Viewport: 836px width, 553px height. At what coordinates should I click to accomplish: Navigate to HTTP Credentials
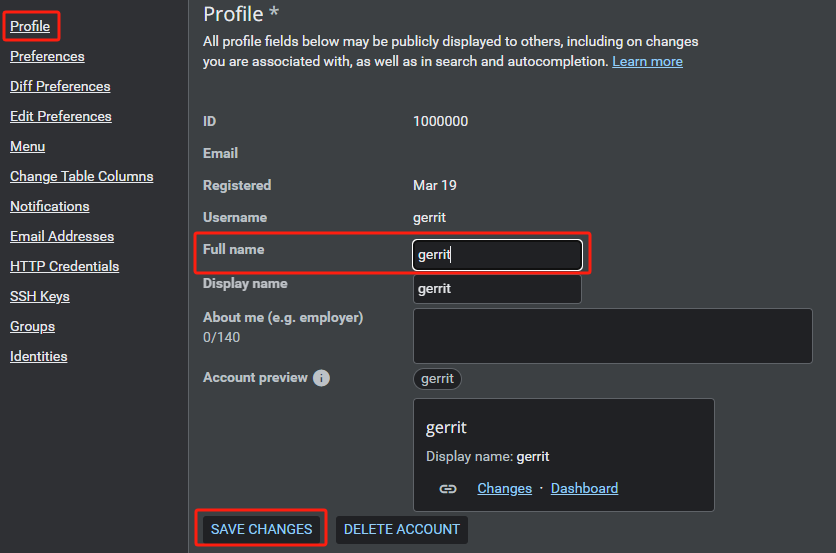pyautogui.click(x=64, y=266)
